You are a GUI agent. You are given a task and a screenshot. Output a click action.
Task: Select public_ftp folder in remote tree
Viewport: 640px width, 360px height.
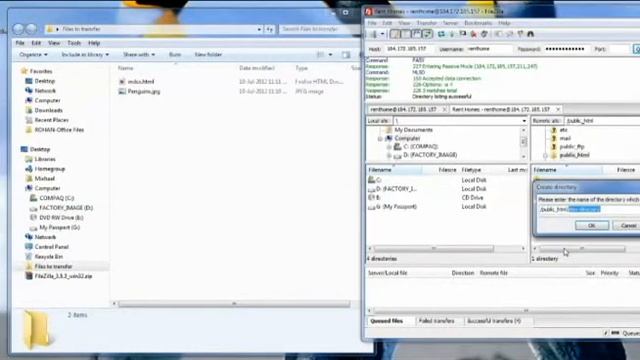tap(572, 147)
